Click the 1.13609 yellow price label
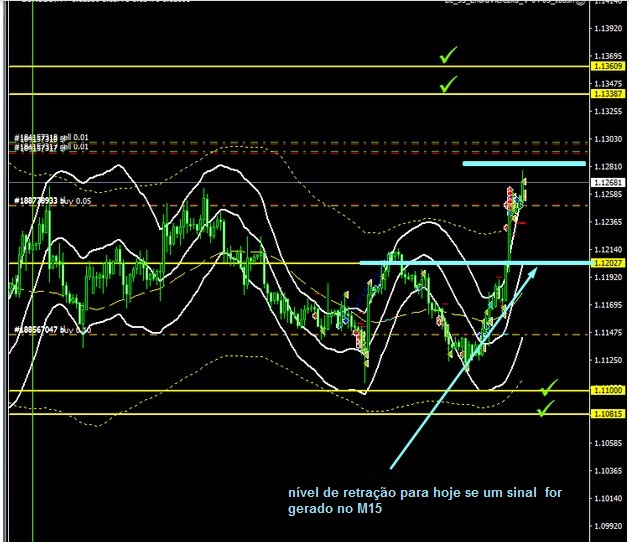629x542 pixels. 608,66
